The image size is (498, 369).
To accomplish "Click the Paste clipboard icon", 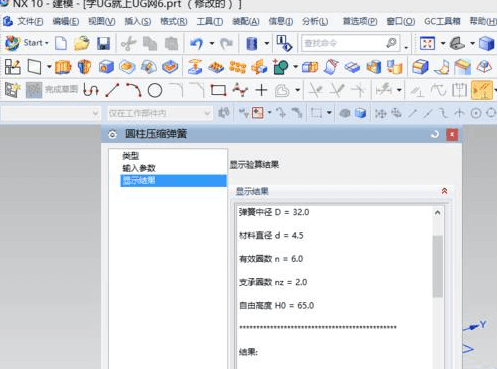I will (x=171, y=44).
